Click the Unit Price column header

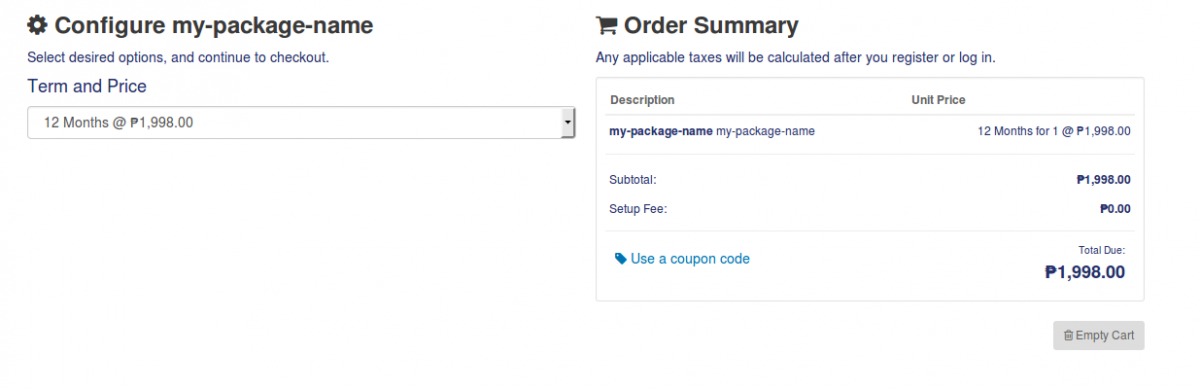click(x=938, y=100)
